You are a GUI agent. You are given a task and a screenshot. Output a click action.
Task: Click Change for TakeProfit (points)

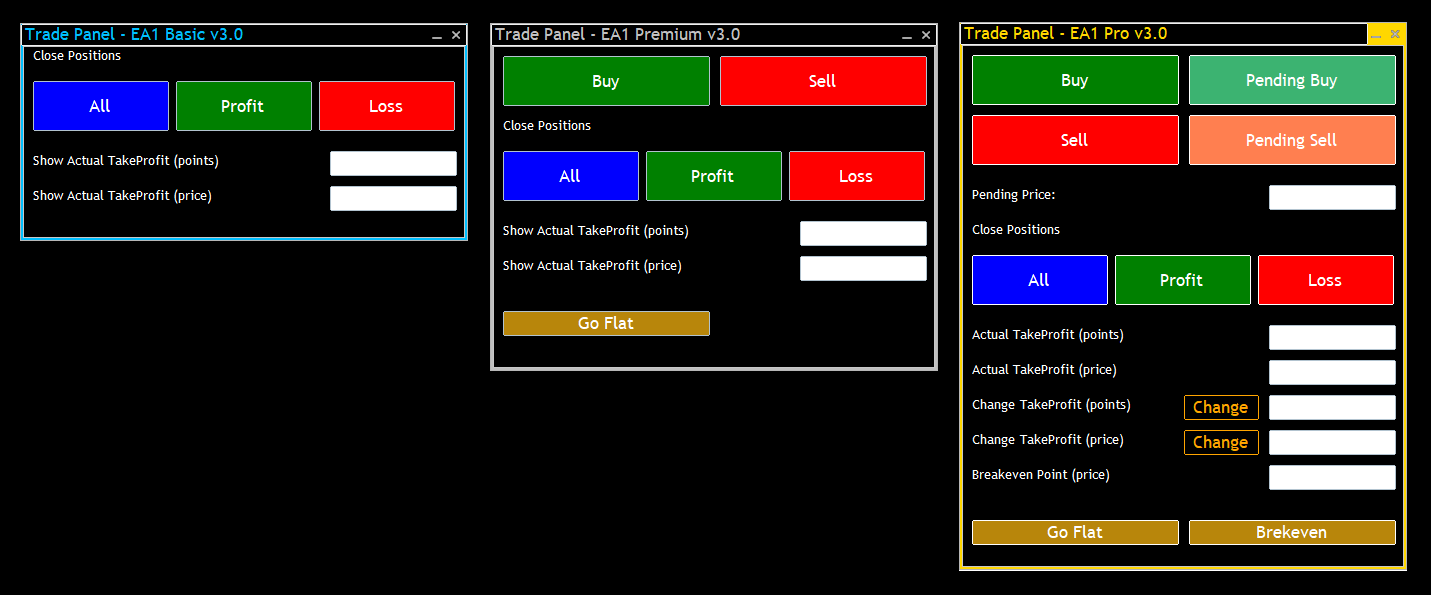(1221, 407)
